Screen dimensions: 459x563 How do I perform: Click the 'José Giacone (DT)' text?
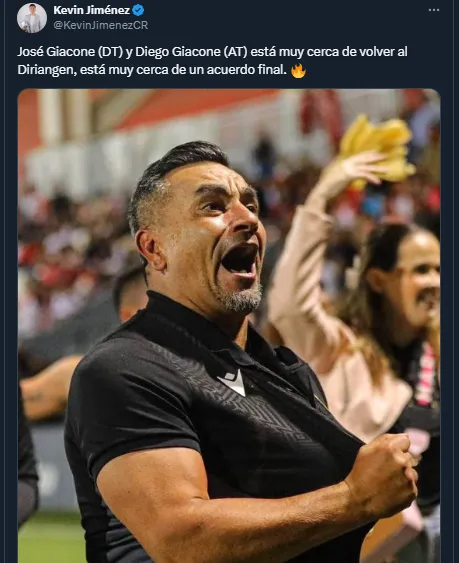pos(70,52)
